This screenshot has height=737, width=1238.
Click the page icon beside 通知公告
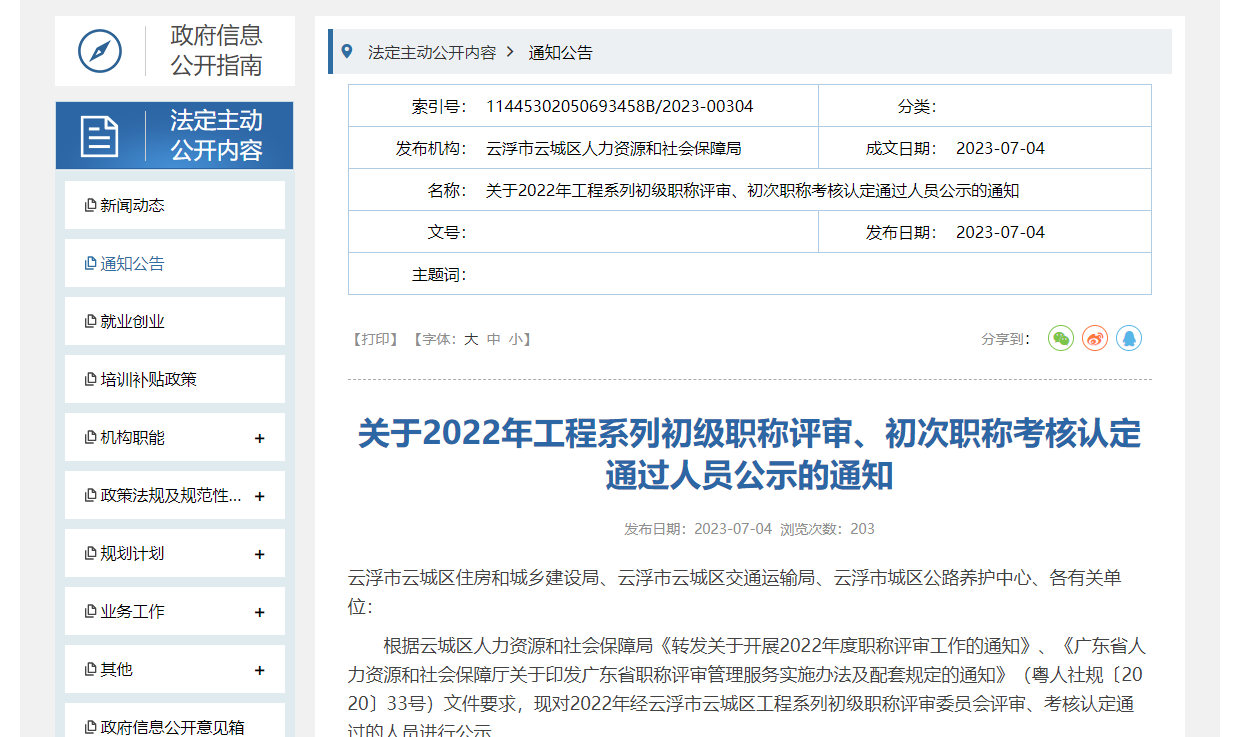pyautogui.click(x=91, y=264)
